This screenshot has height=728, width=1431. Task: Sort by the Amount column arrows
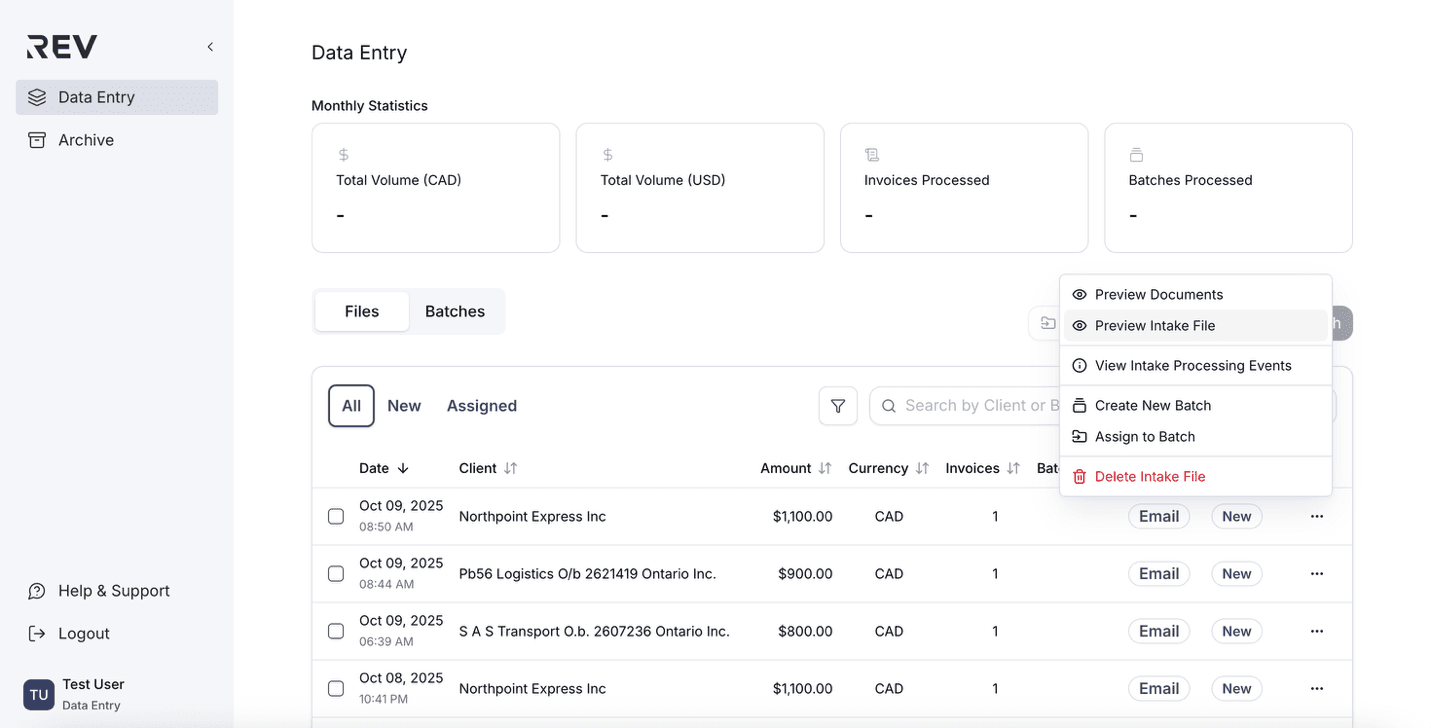click(825, 468)
